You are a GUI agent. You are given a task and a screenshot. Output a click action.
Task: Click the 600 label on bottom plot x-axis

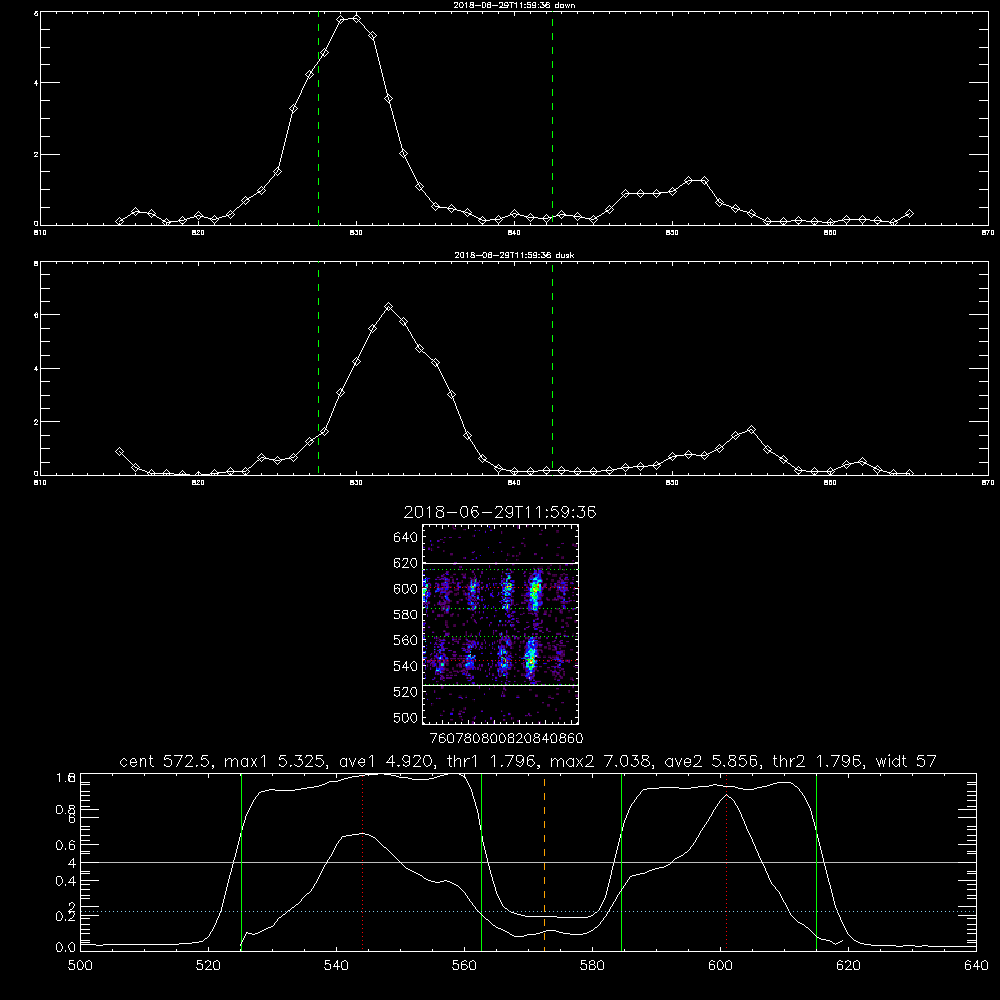click(x=720, y=966)
